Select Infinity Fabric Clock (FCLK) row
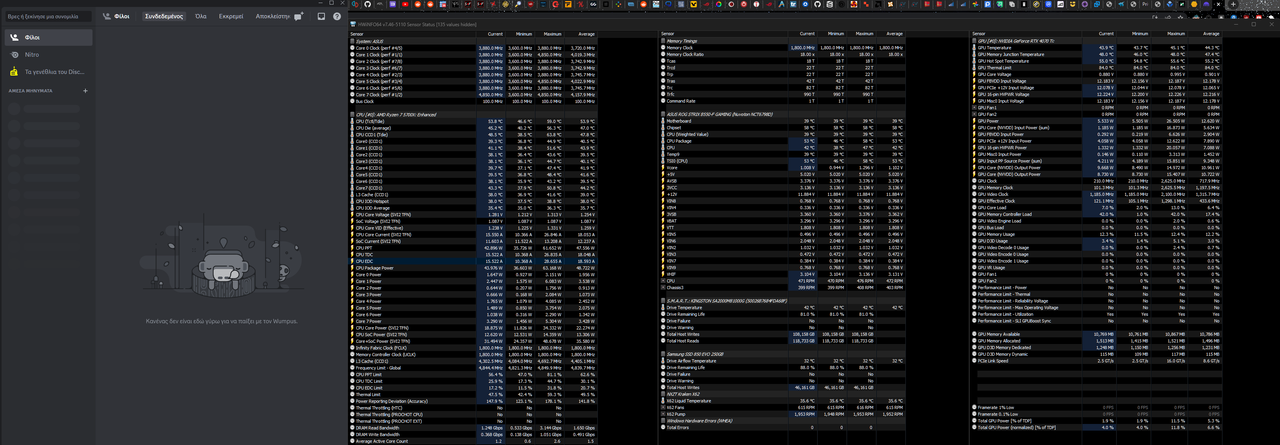This screenshot has height=445, width=1280. tap(474, 346)
